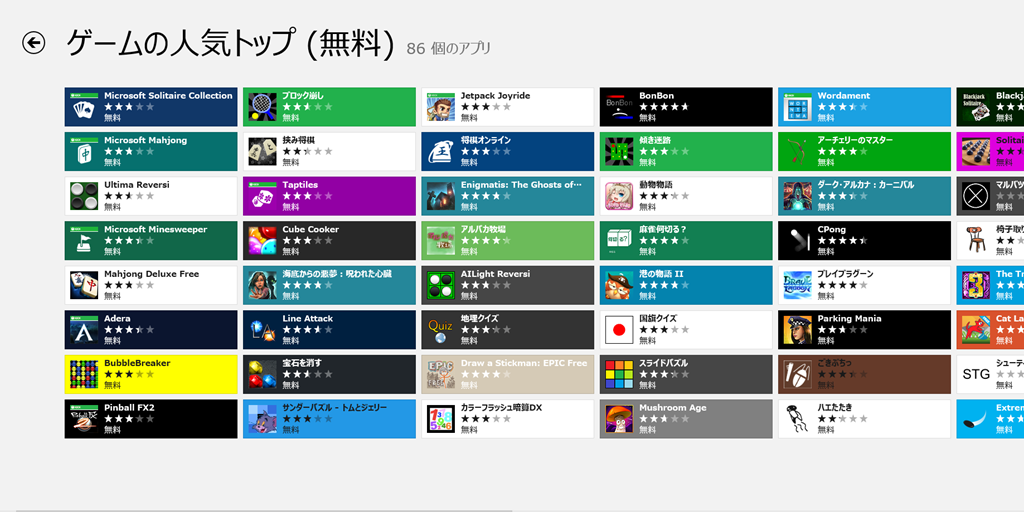Open Microsoft Minesweeper flag icon
Viewport: 1024px width, 512px height.
84,241
